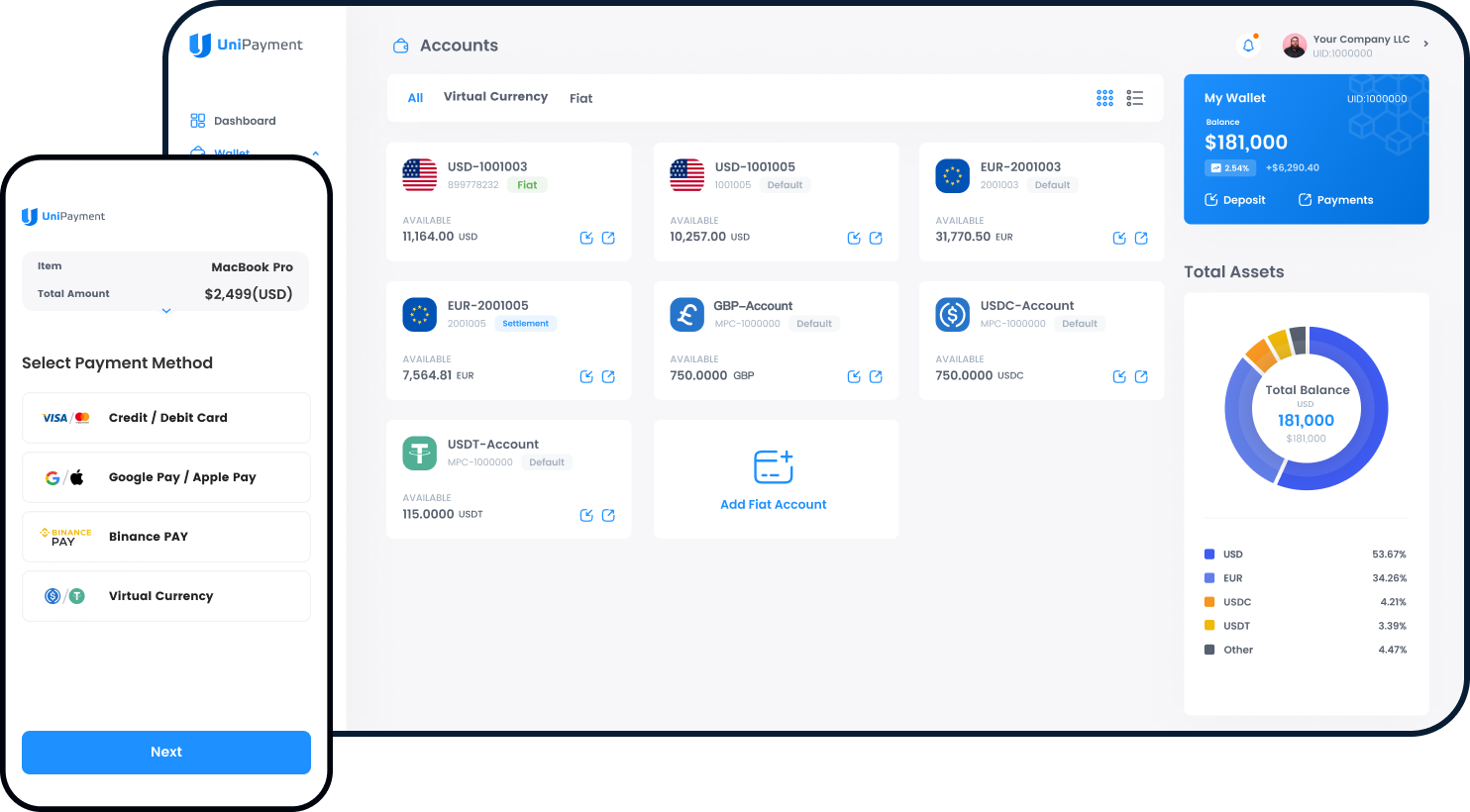Select the Binance PAY payment method
This screenshot has width=1470, height=812.
[165, 536]
